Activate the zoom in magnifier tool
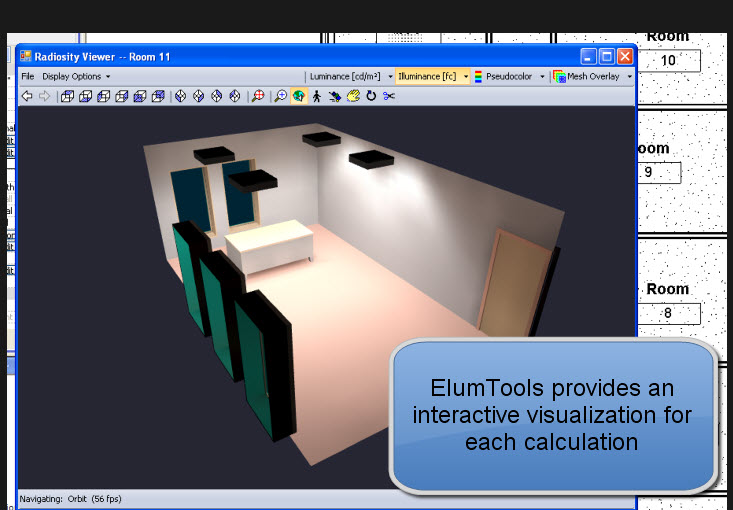This screenshot has width=733, height=510. point(280,96)
